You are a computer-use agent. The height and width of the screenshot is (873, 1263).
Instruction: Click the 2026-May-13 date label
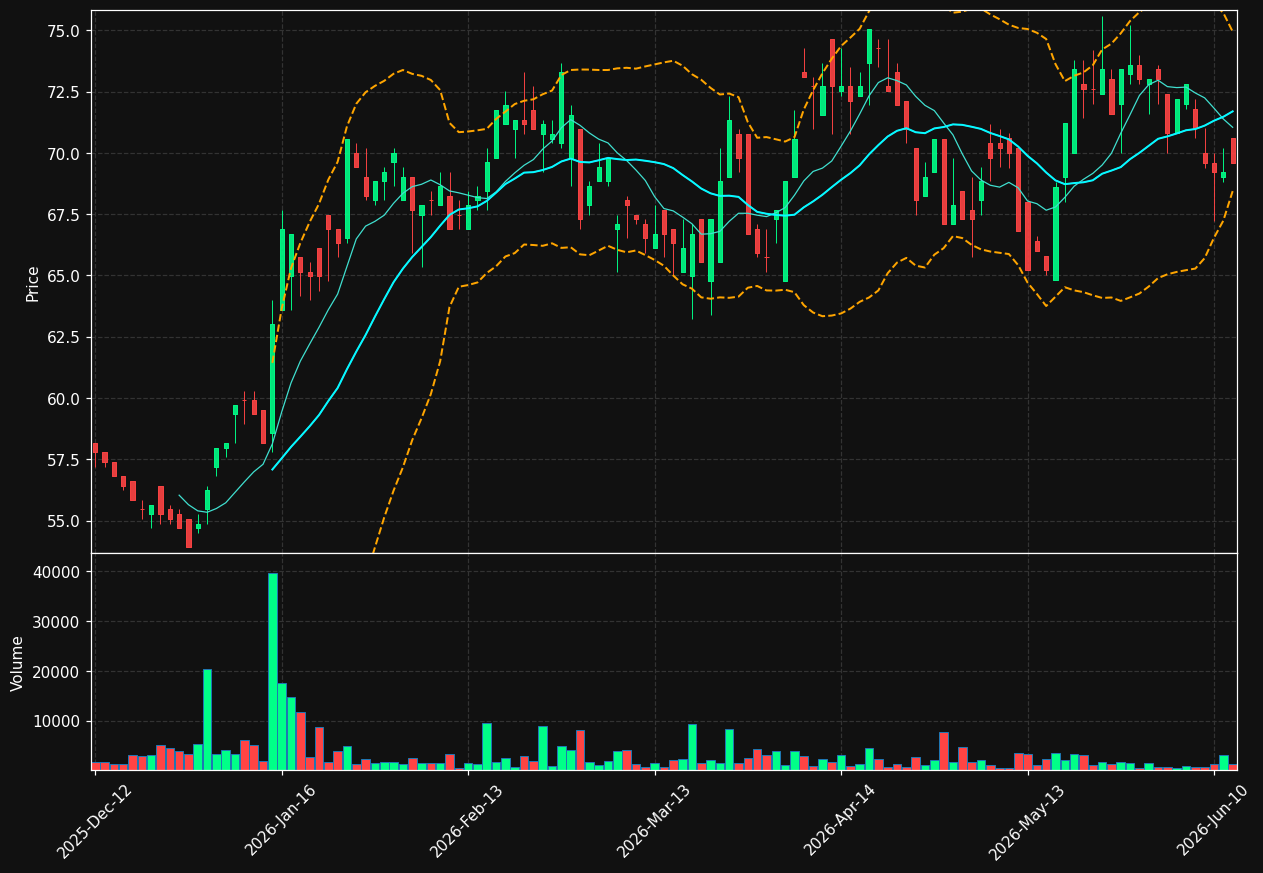pyautogui.click(x=1026, y=821)
